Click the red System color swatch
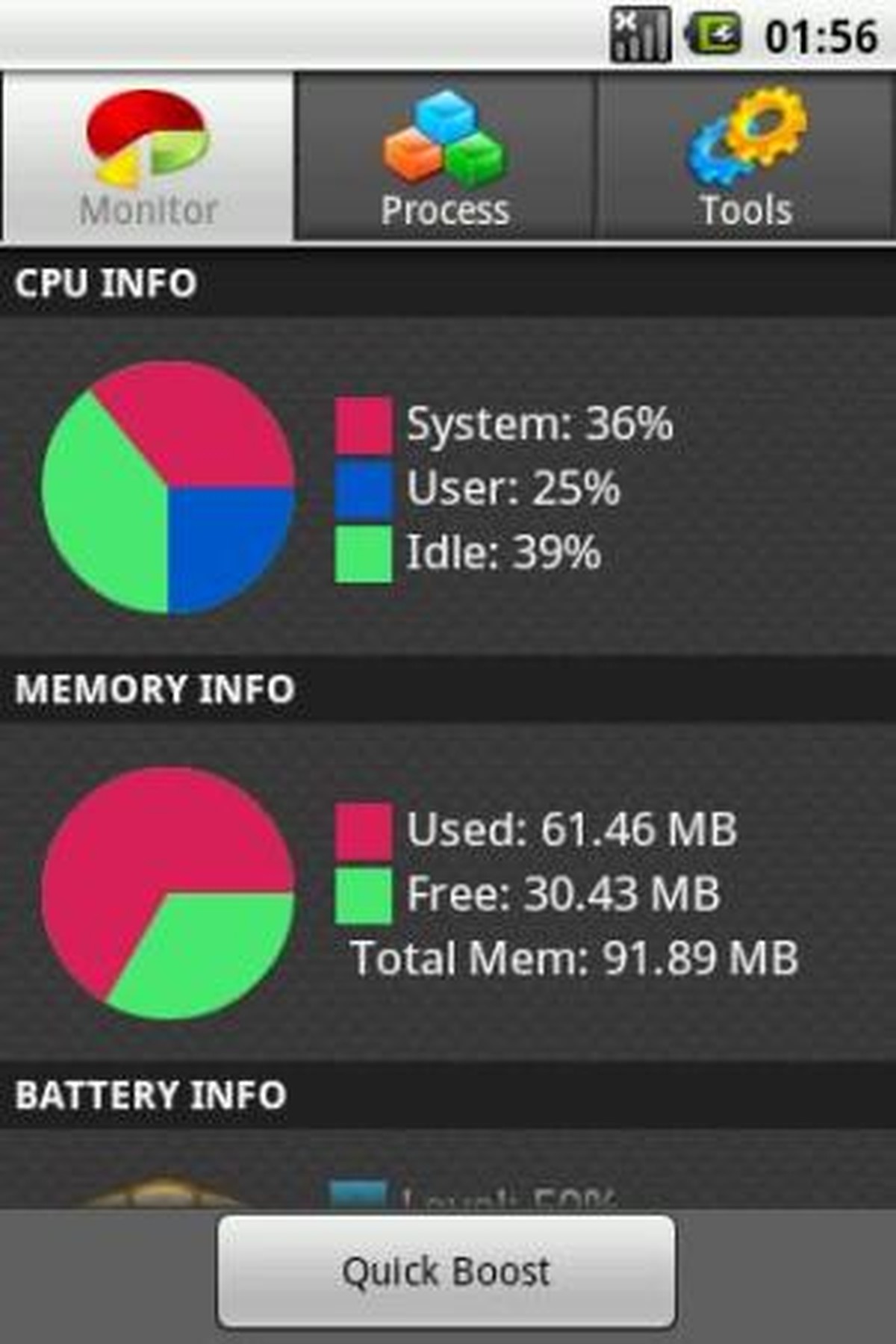Viewport: 896px width, 1344px height. pyautogui.click(x=363, y=425)
